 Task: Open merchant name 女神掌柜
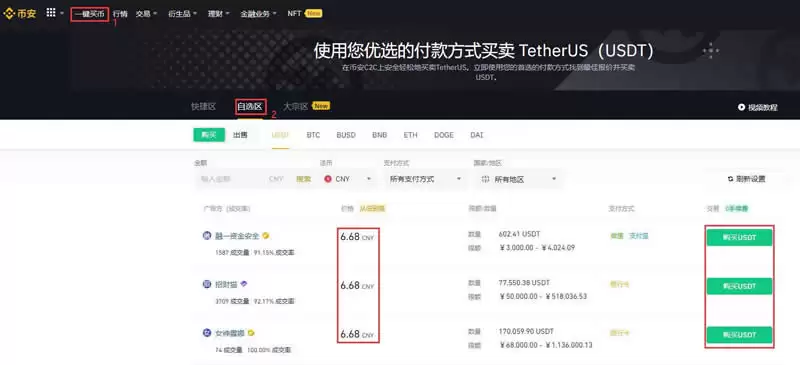tap(230, 333)
